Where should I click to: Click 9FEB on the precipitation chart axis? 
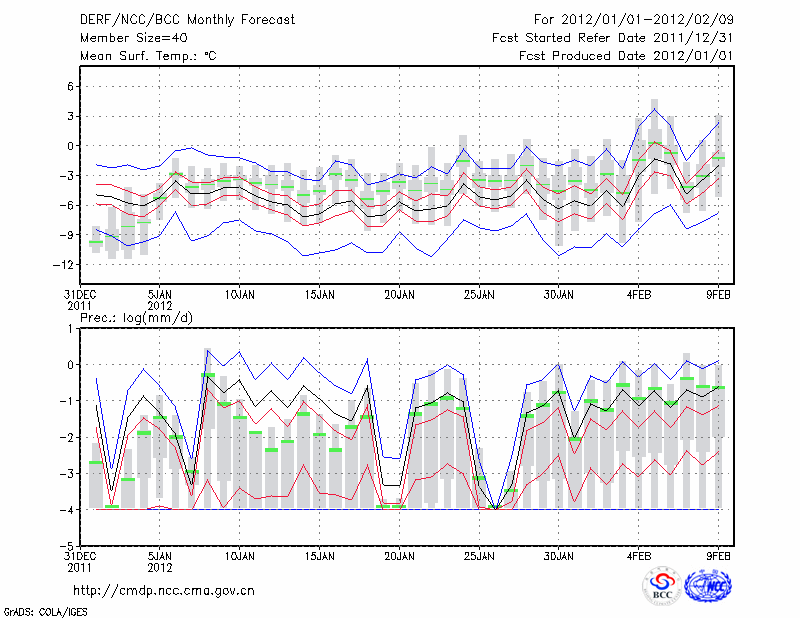(719, 555)
